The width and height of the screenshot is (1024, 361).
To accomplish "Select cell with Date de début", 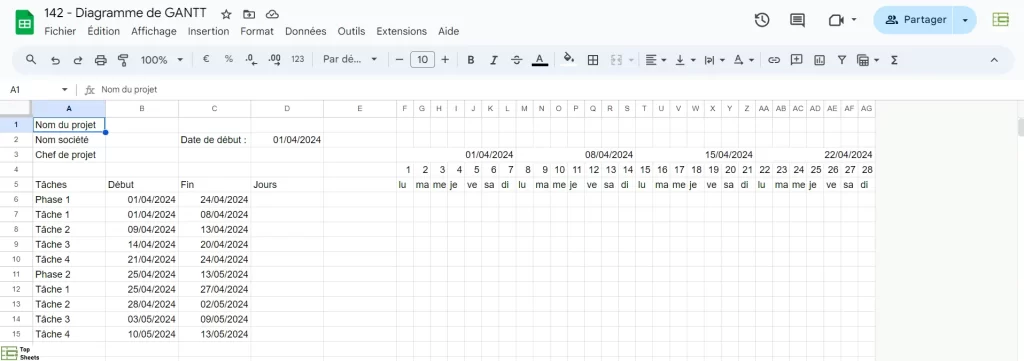I will click(x=214, y=140).
